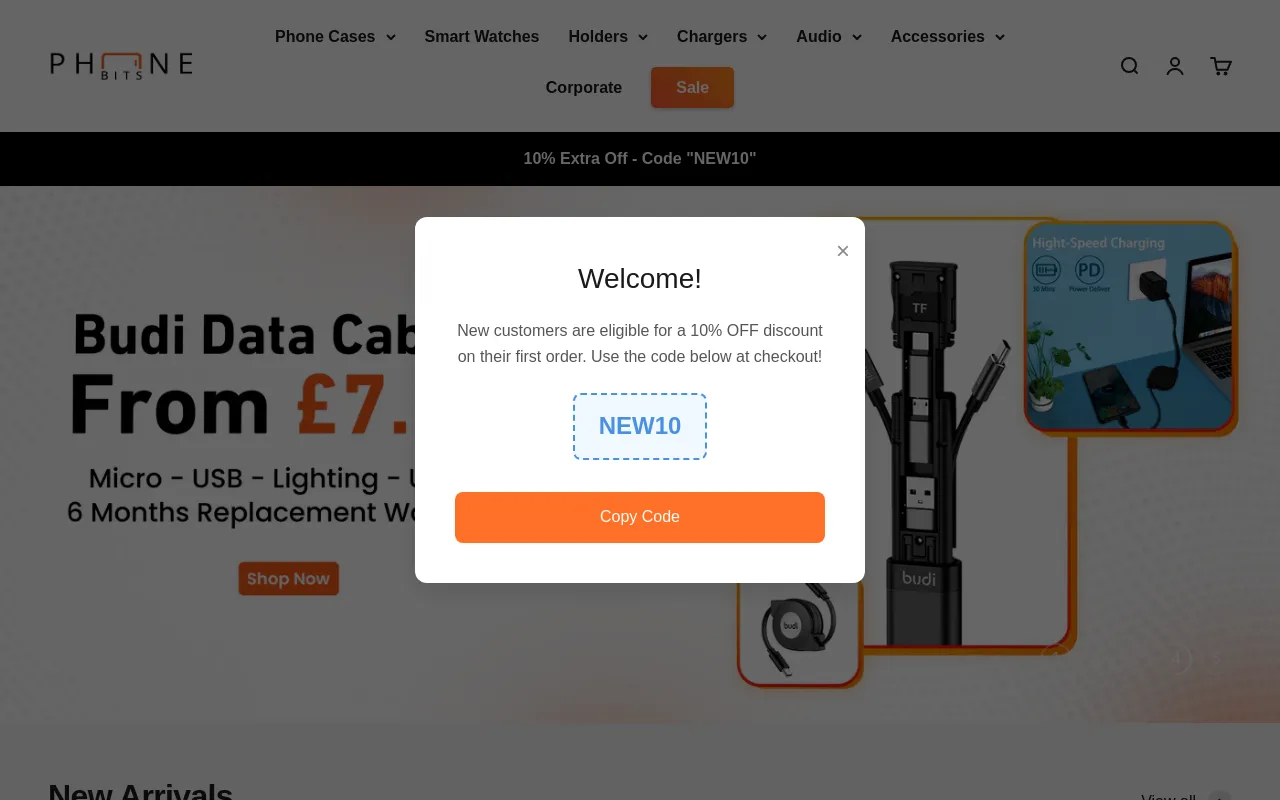
Task: Open the account login icon
Action: point(1175,66)
